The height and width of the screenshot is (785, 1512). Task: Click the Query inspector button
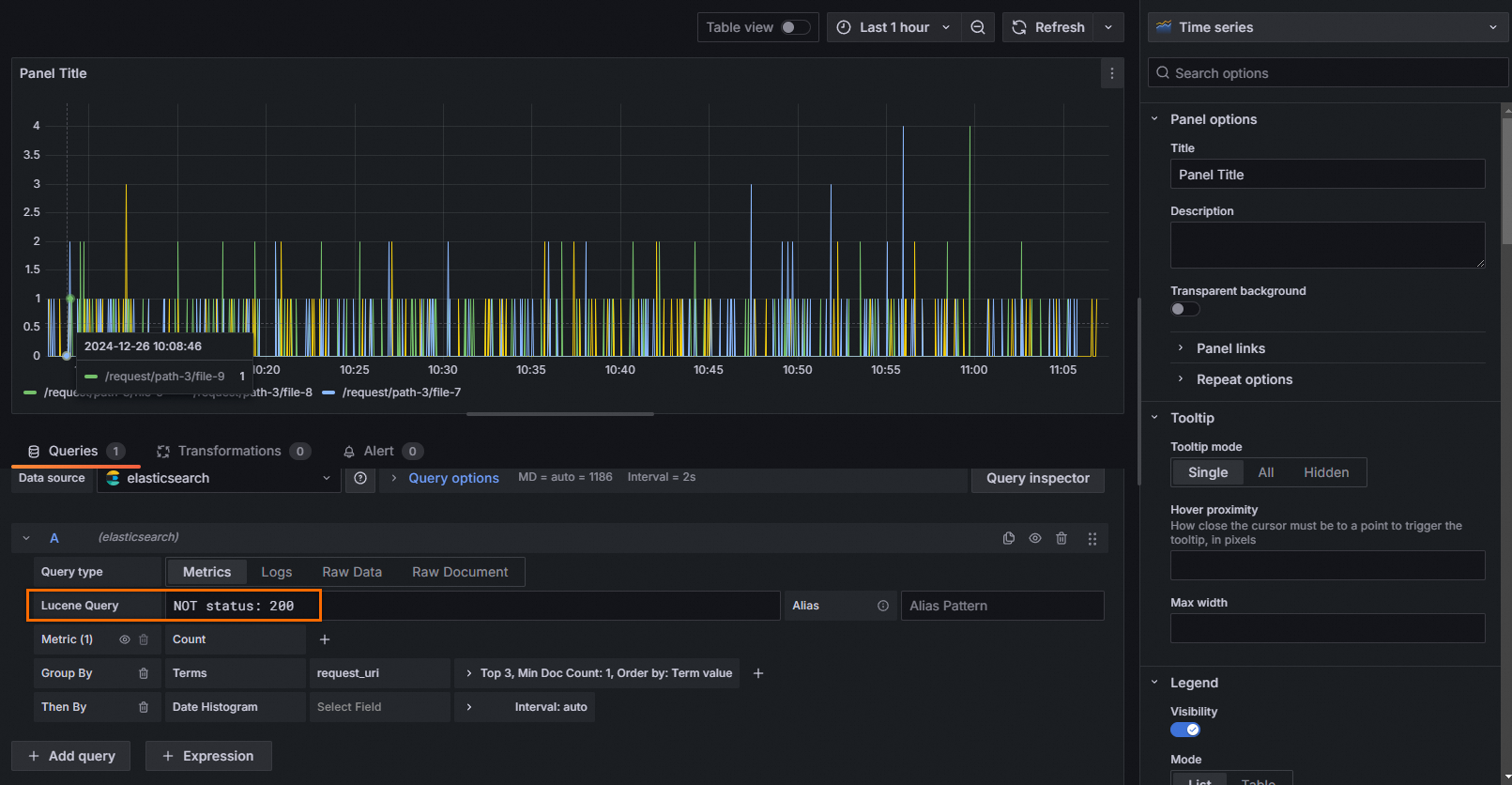1037,478
